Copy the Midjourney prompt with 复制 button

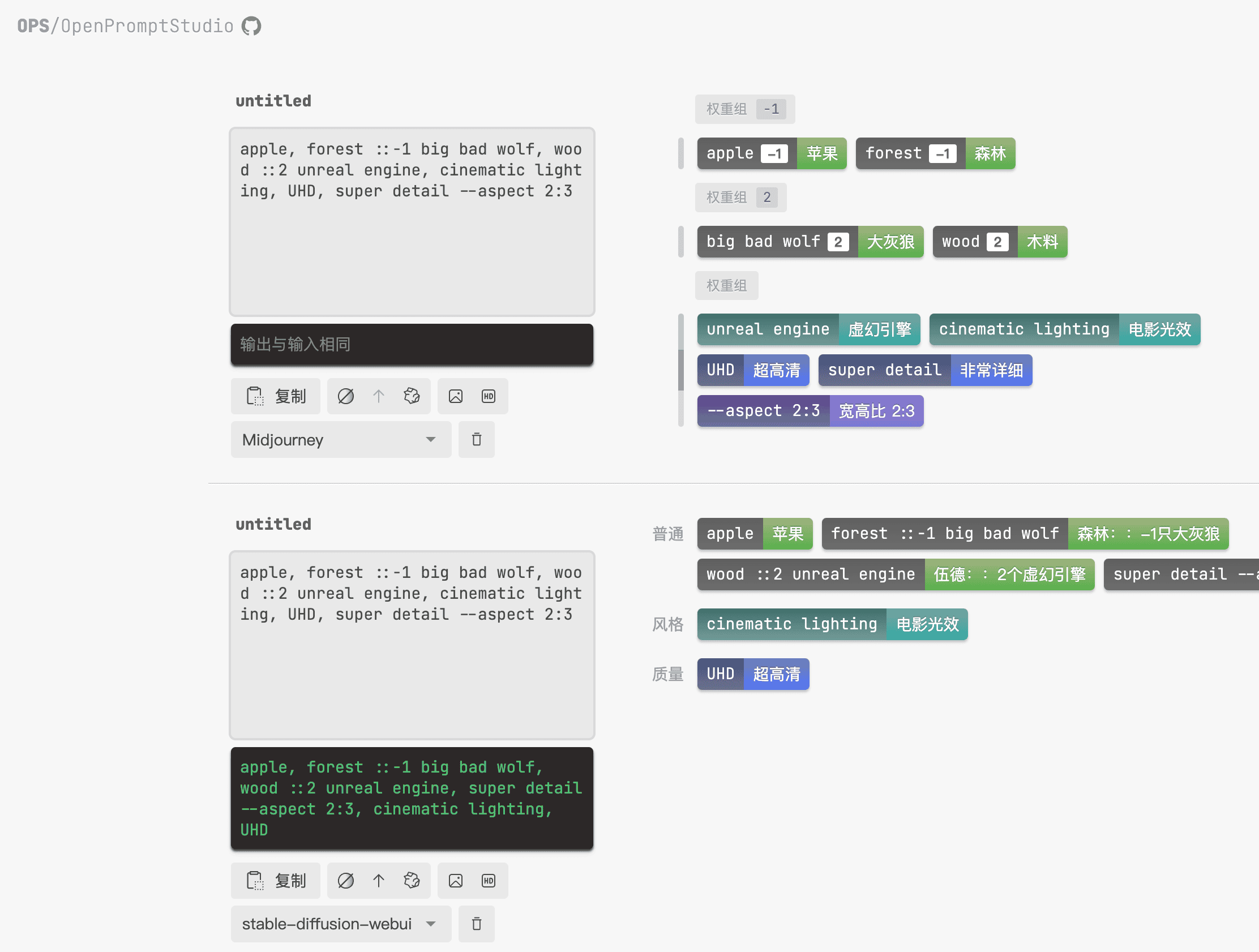tap(276, 396)
